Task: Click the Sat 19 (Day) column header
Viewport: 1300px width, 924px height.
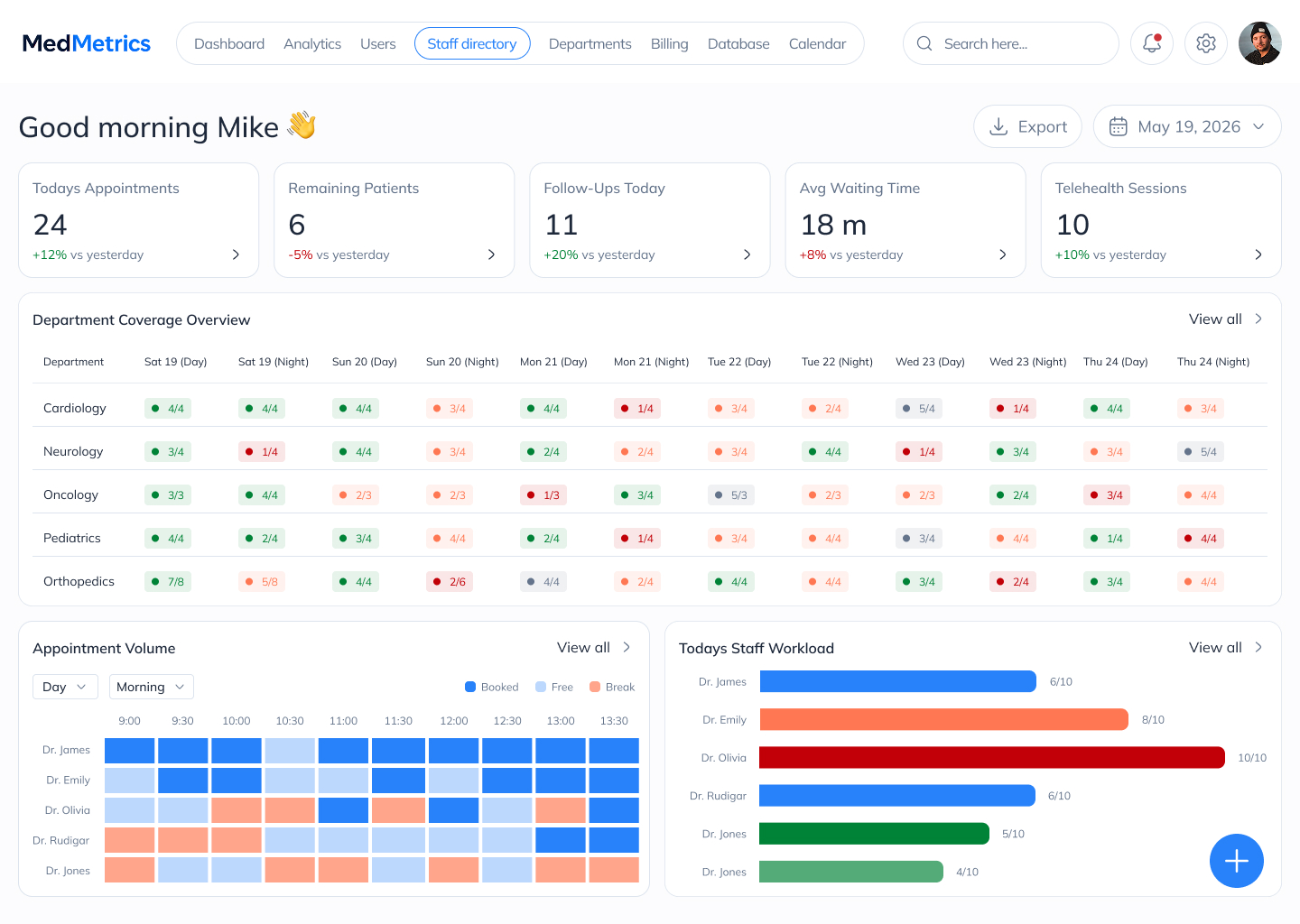Action: coord(176,362)
